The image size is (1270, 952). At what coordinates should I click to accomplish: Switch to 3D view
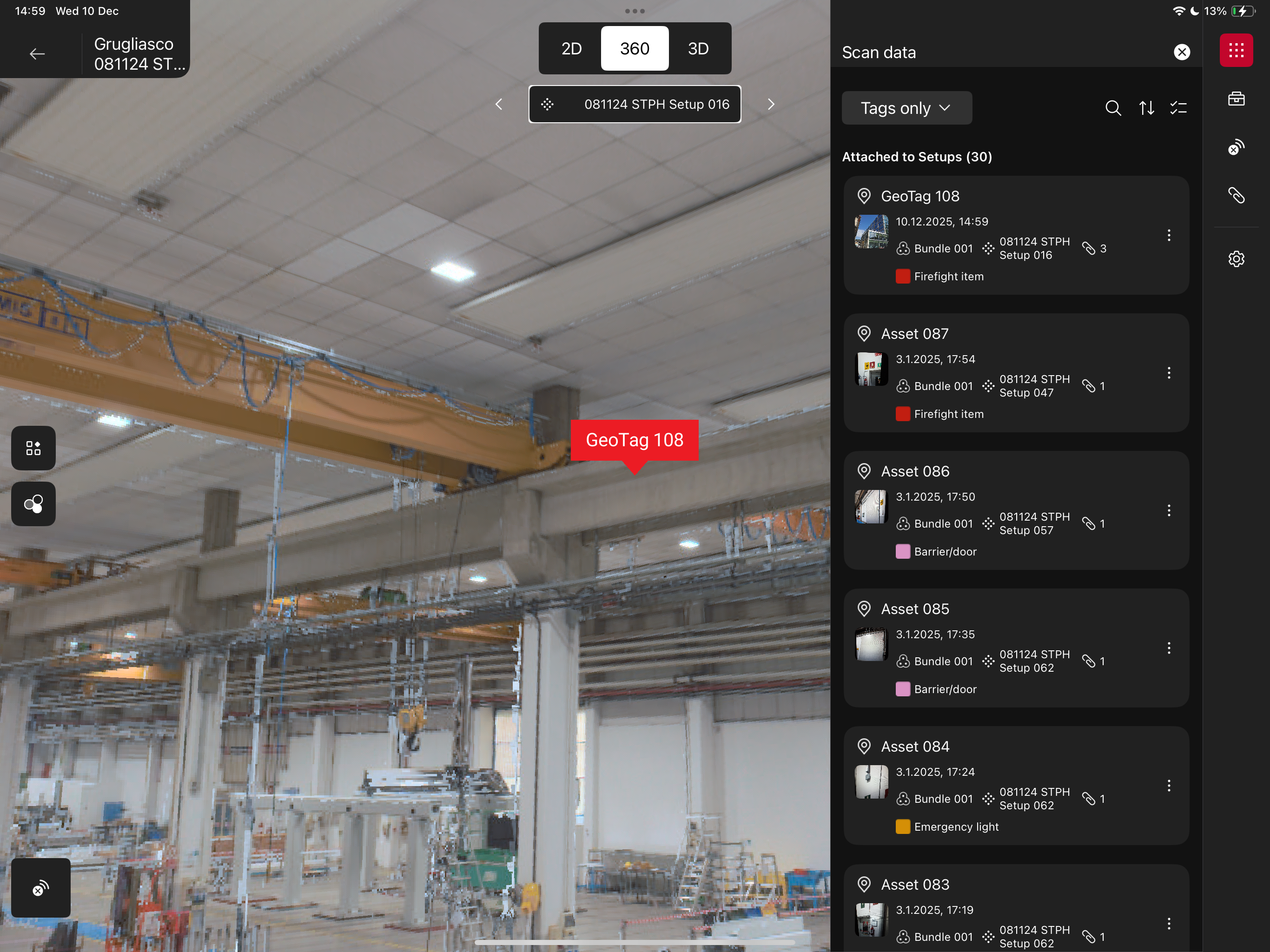(698, 49)
